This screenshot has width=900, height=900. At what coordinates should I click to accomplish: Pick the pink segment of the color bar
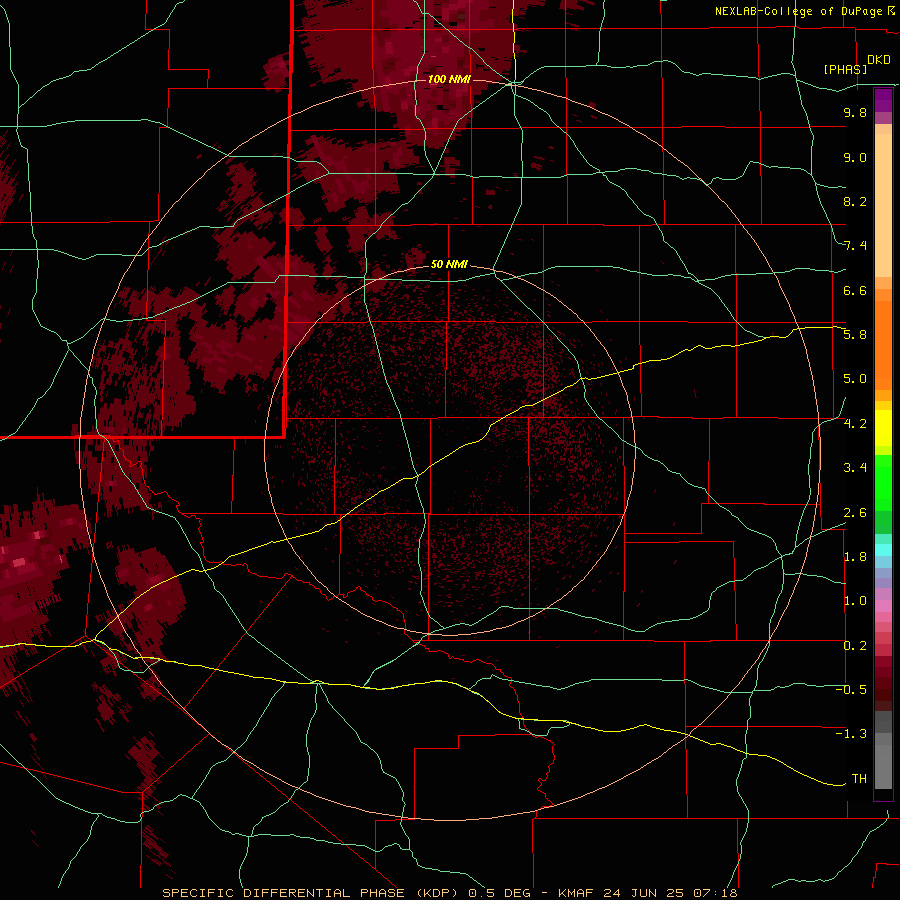coord(883,606)
